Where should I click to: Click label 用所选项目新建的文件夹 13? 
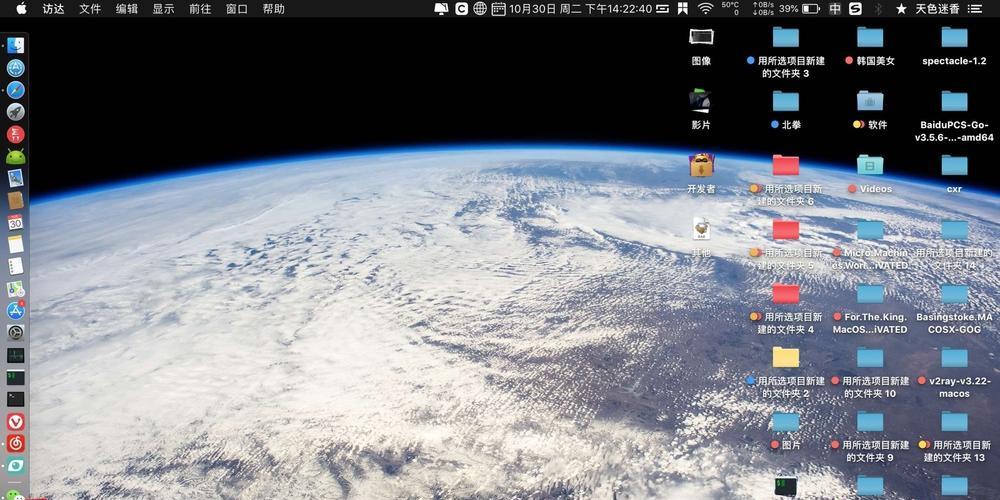(x=954, y=452)
